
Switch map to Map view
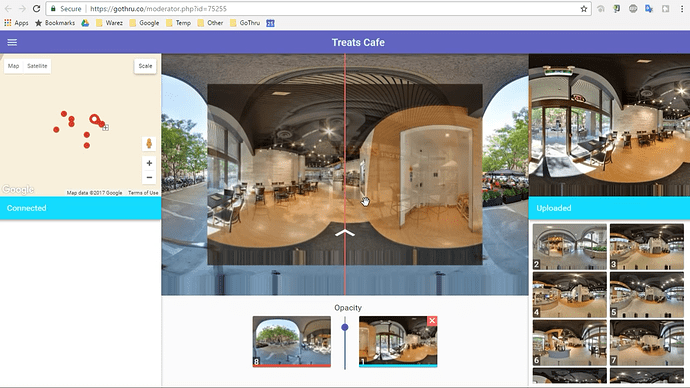tap(14, 66)
